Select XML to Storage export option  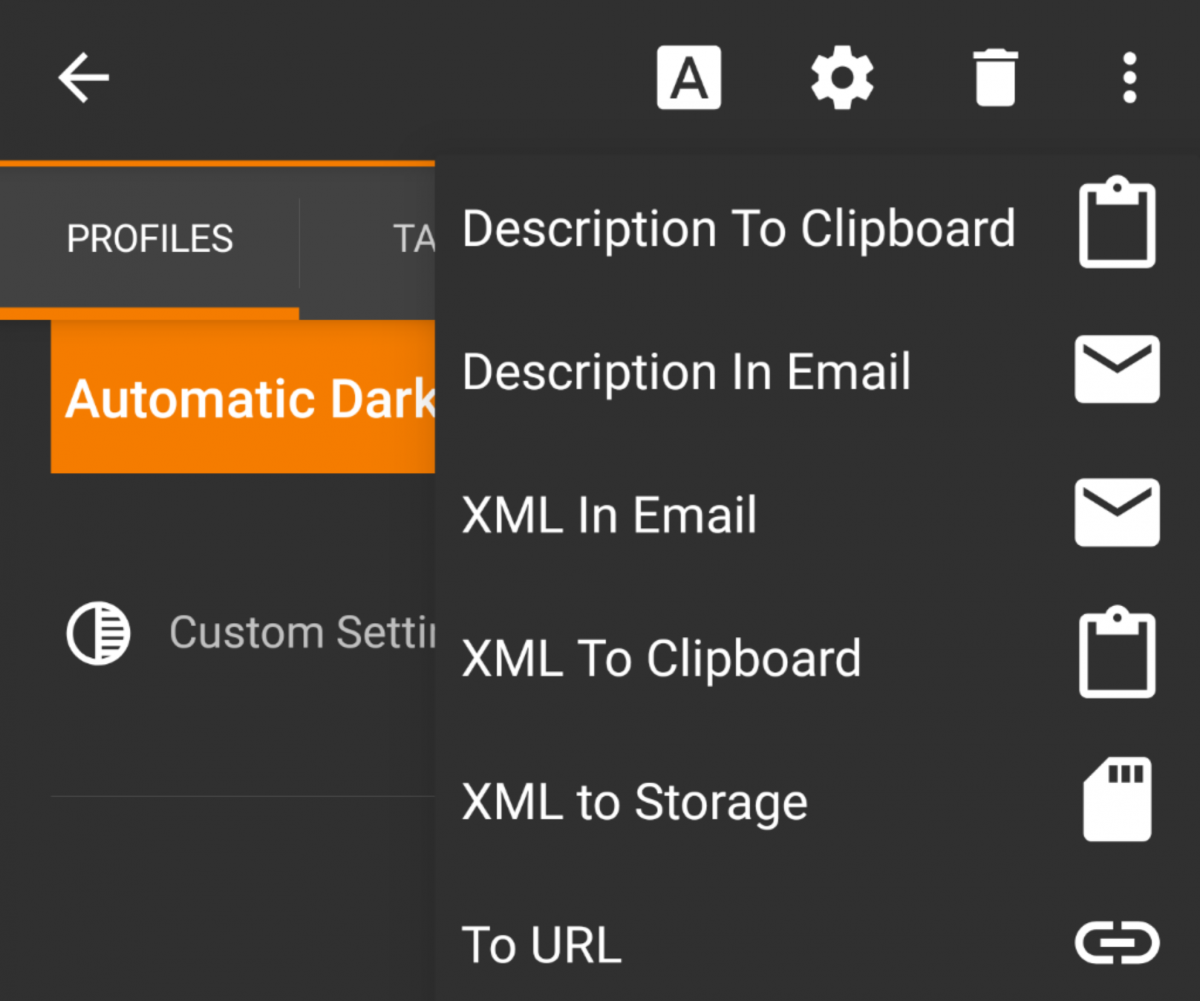click(x=634, y=801)
